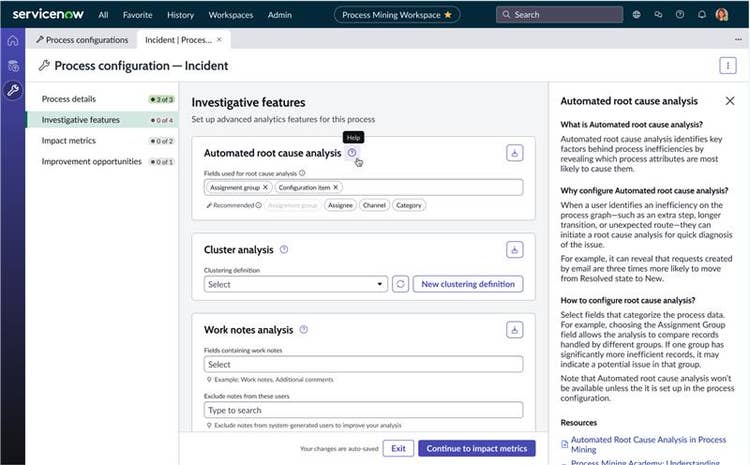
Task: Close the Incident | Proces... tab
Action: 219,40
